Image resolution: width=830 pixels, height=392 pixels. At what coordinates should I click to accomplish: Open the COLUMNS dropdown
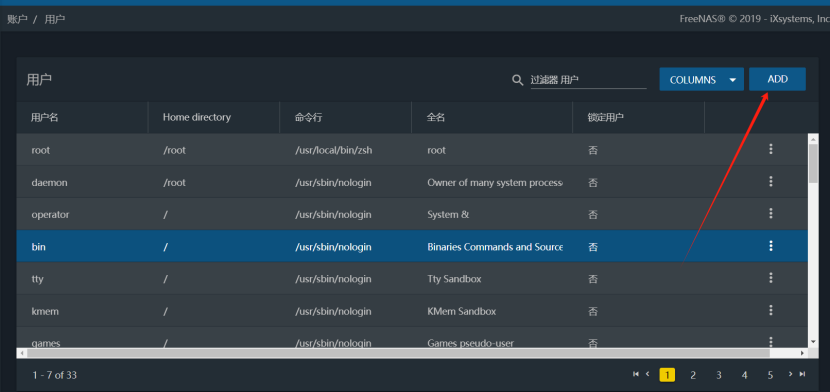[701, 79]
